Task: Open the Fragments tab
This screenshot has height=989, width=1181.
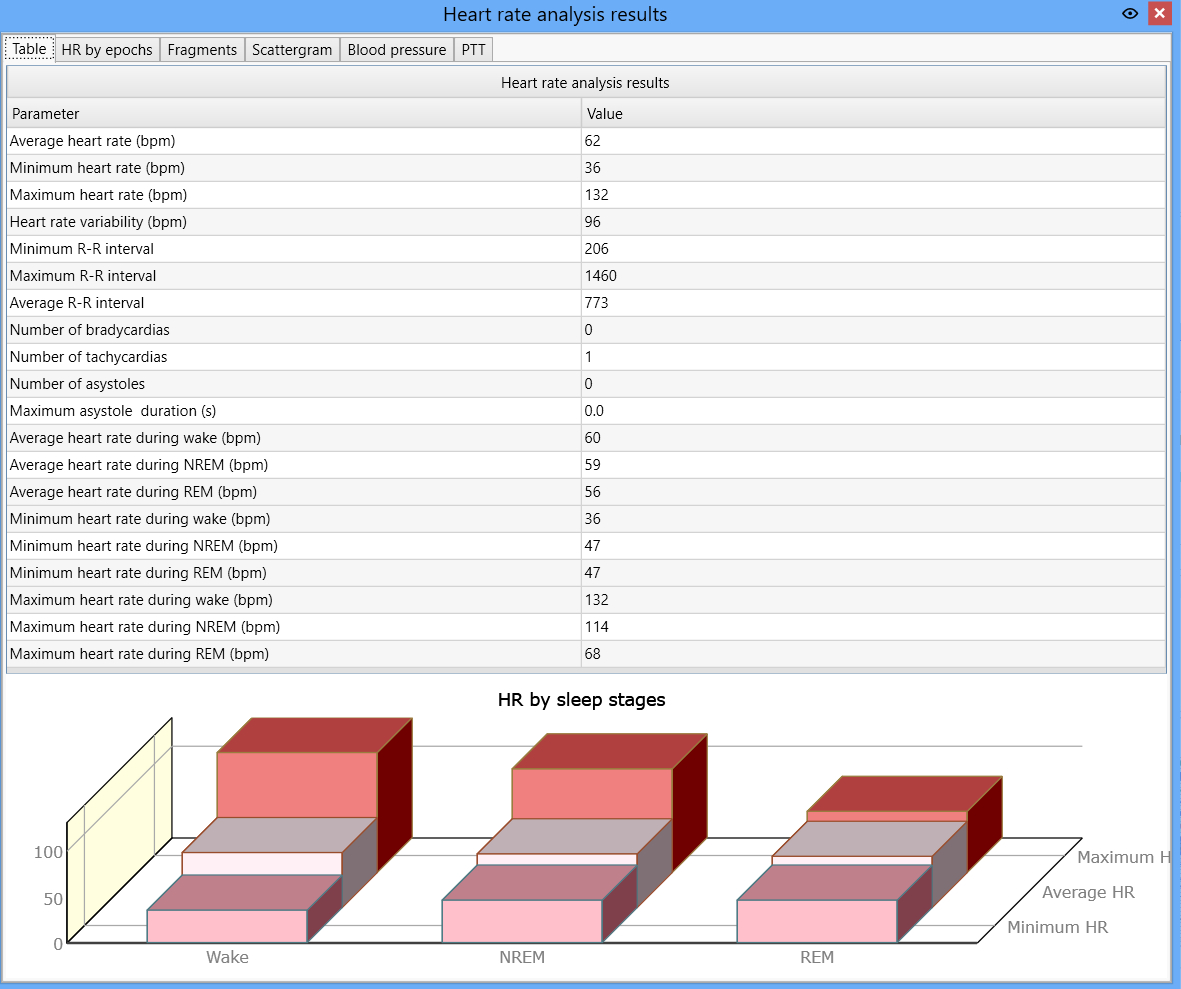Action: [202, 50]
